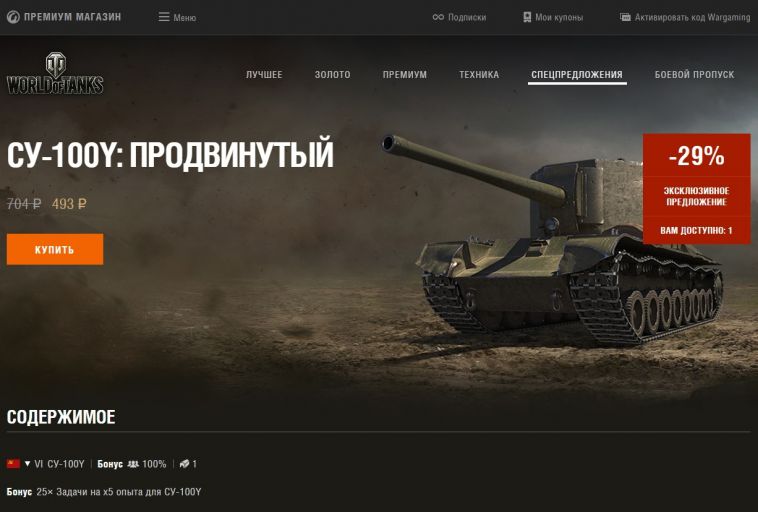Screen dimensions: 758x512
Task: Switch to the ЗОЛОТО tab
Action: 333,74
